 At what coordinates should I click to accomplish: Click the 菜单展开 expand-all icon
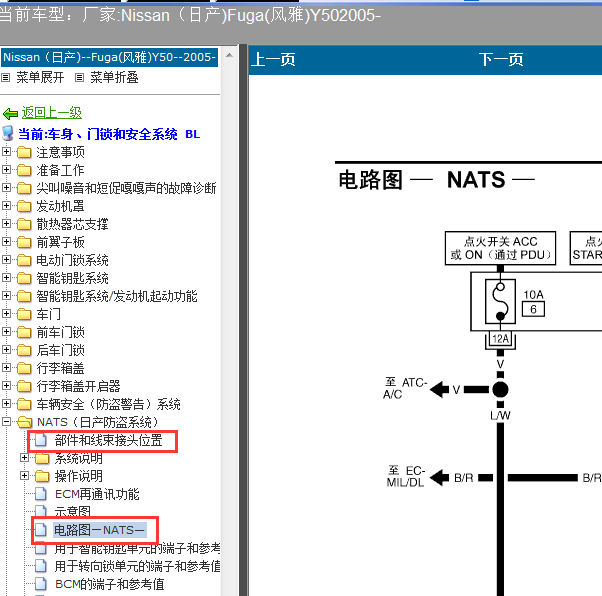(5, 78)
